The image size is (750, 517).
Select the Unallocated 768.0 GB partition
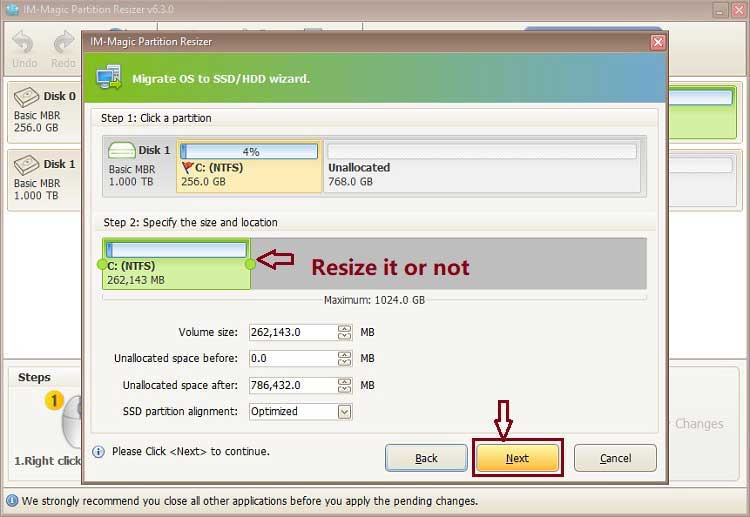tap(482, 166)
